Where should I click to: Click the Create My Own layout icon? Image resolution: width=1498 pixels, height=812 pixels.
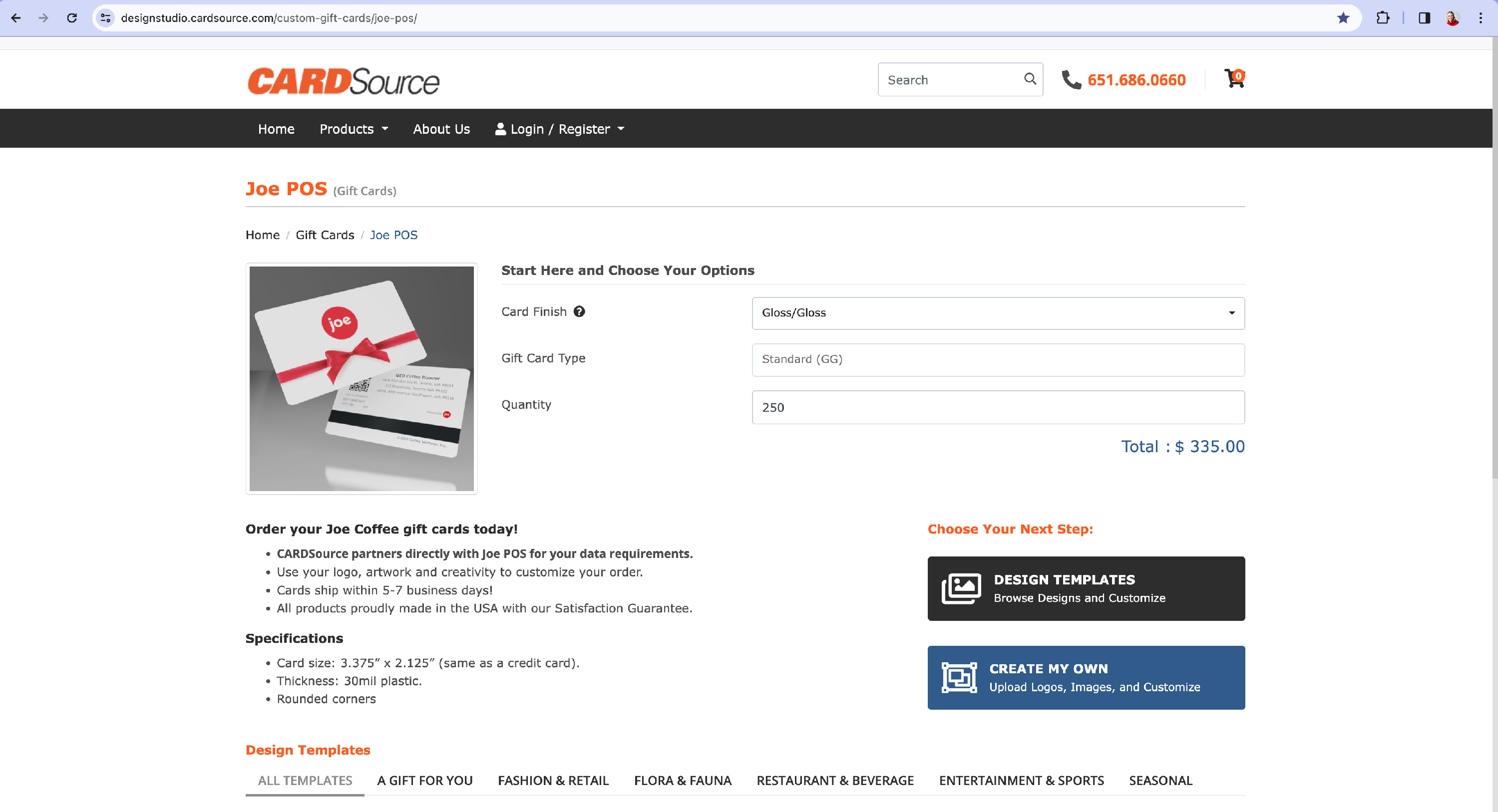(x=959, y=677)
